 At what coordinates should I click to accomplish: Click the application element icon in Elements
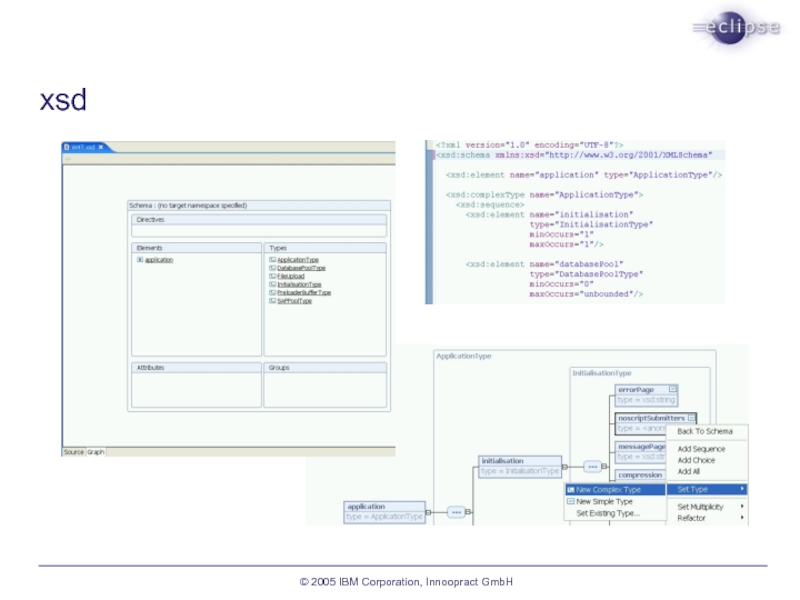(x=140, y=260)
